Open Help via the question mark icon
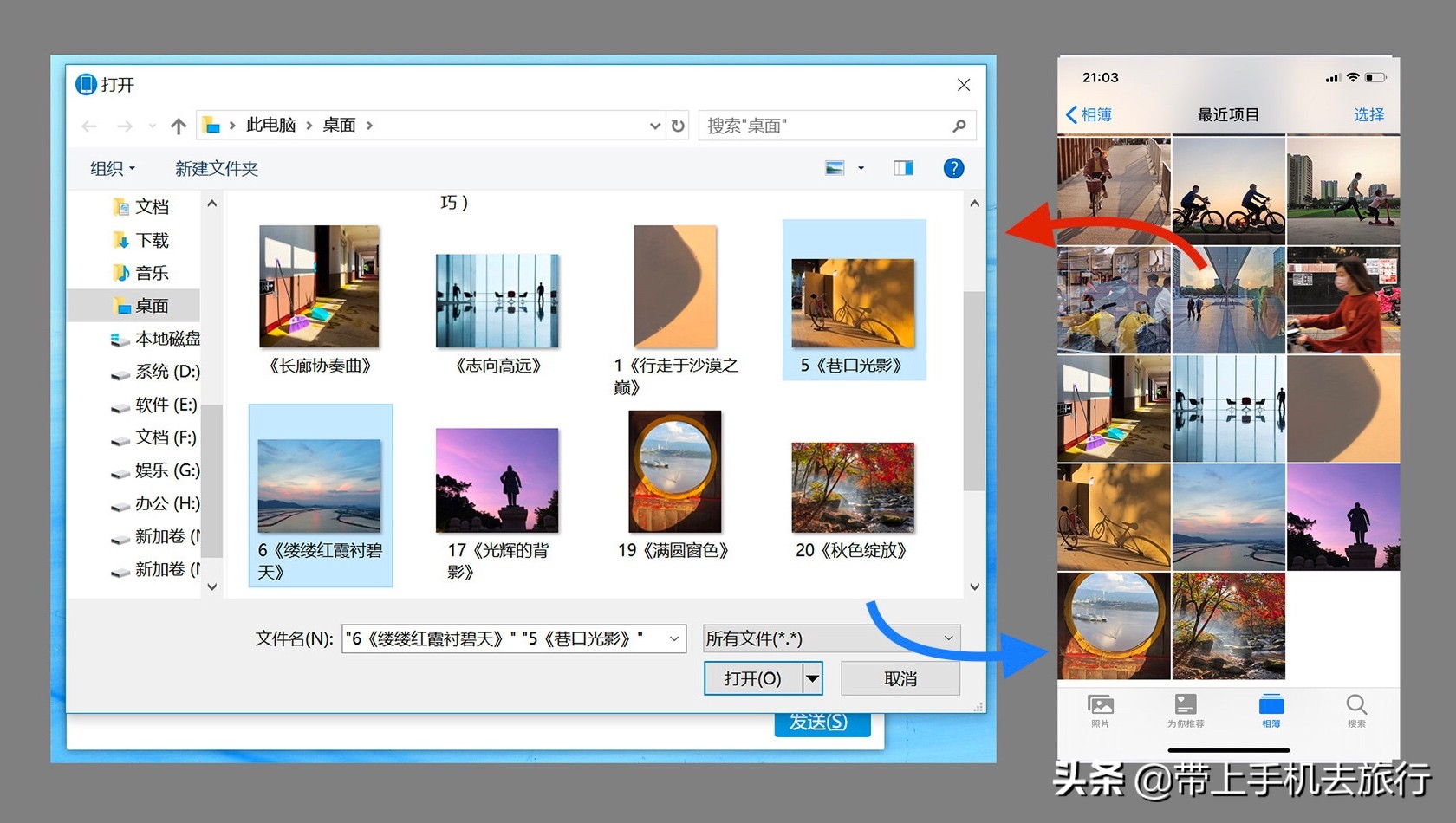Screen dimensions: 1456x823 953,168
